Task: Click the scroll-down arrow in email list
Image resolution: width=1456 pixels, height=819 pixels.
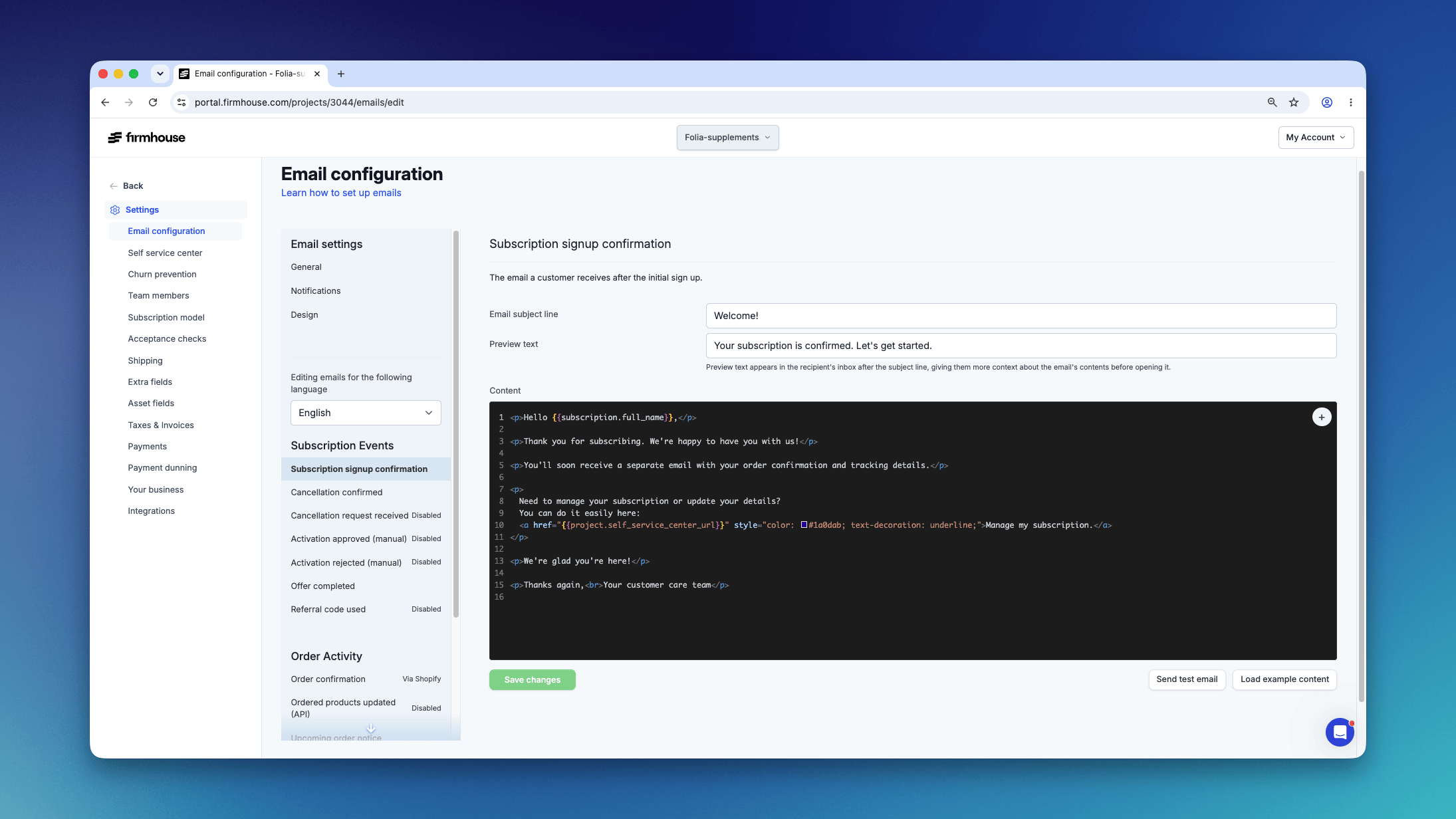Action: 371,729
